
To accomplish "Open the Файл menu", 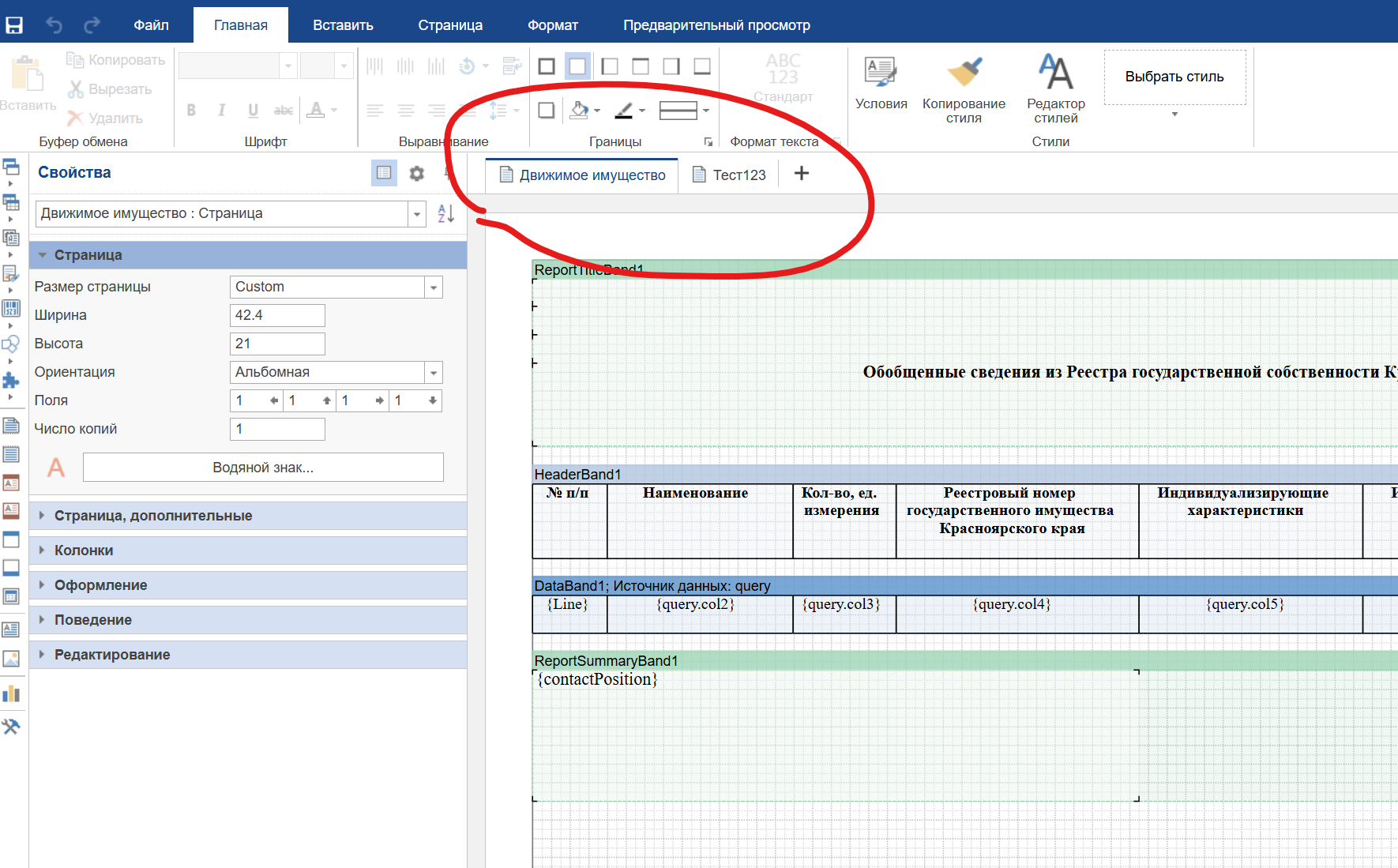I will pyautogui.click(x=151, y=25).
